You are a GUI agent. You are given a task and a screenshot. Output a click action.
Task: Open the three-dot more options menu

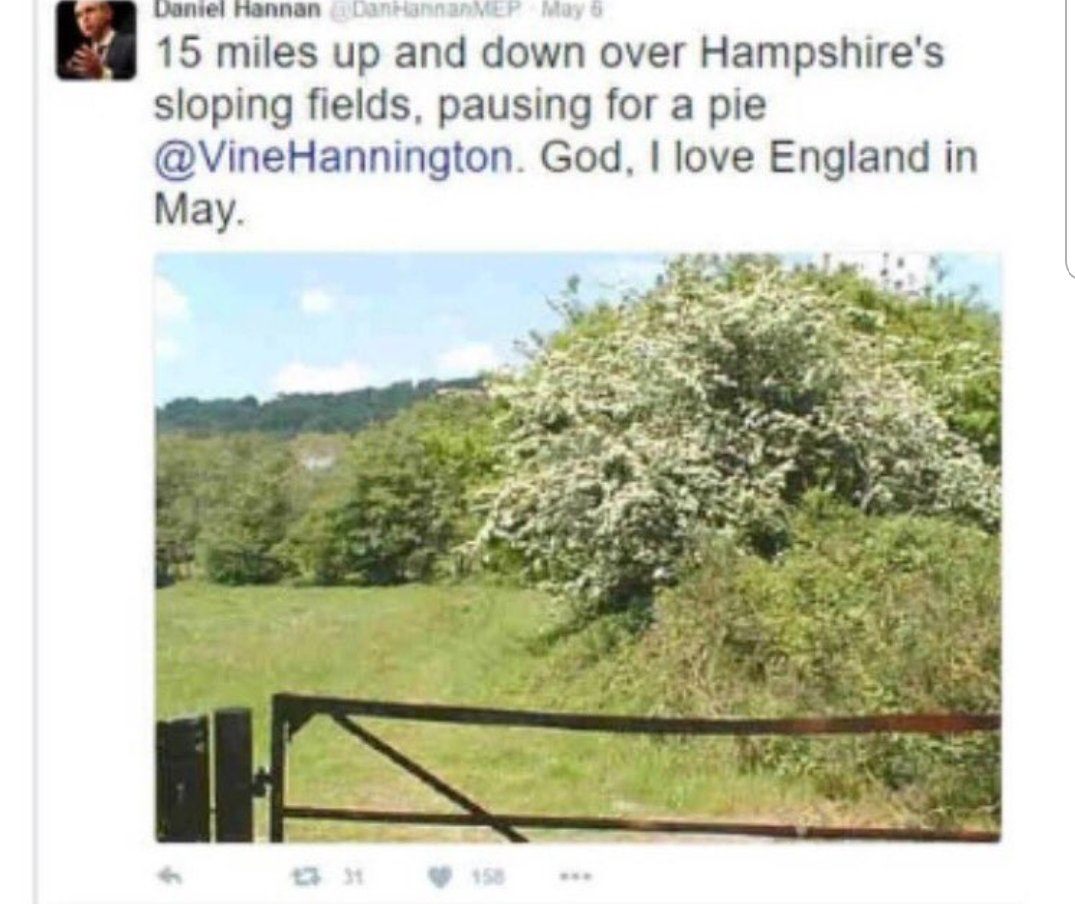[x=573, y=875]
